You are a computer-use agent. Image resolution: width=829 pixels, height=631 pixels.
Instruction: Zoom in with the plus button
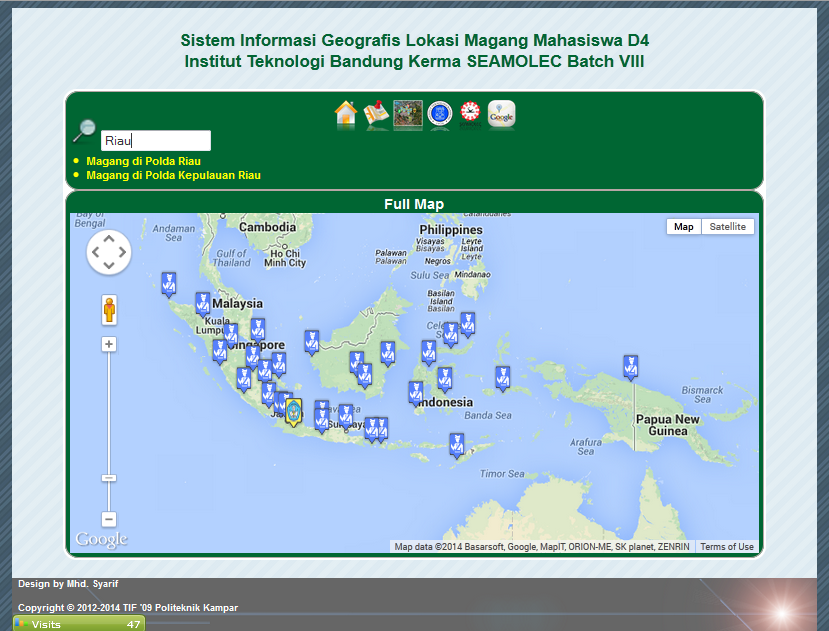tap(109, 344)
